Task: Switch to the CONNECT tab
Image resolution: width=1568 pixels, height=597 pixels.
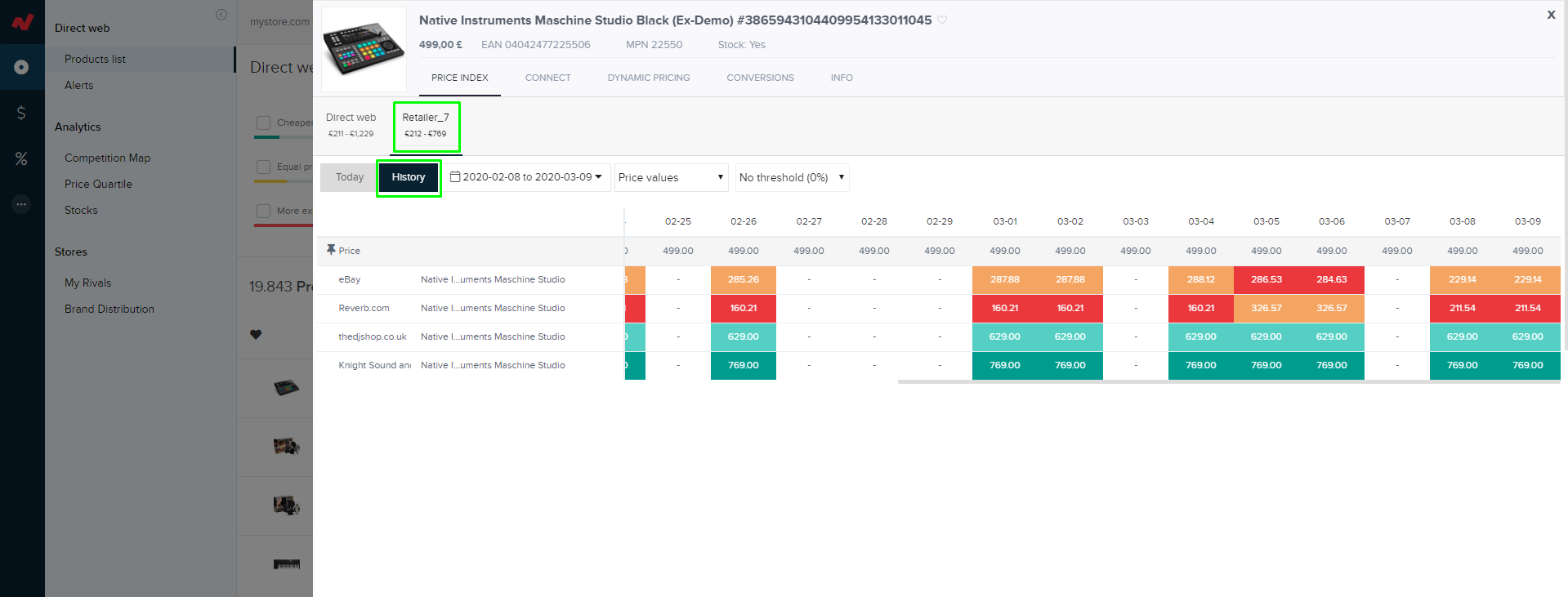Action: (x=548, y=78)
